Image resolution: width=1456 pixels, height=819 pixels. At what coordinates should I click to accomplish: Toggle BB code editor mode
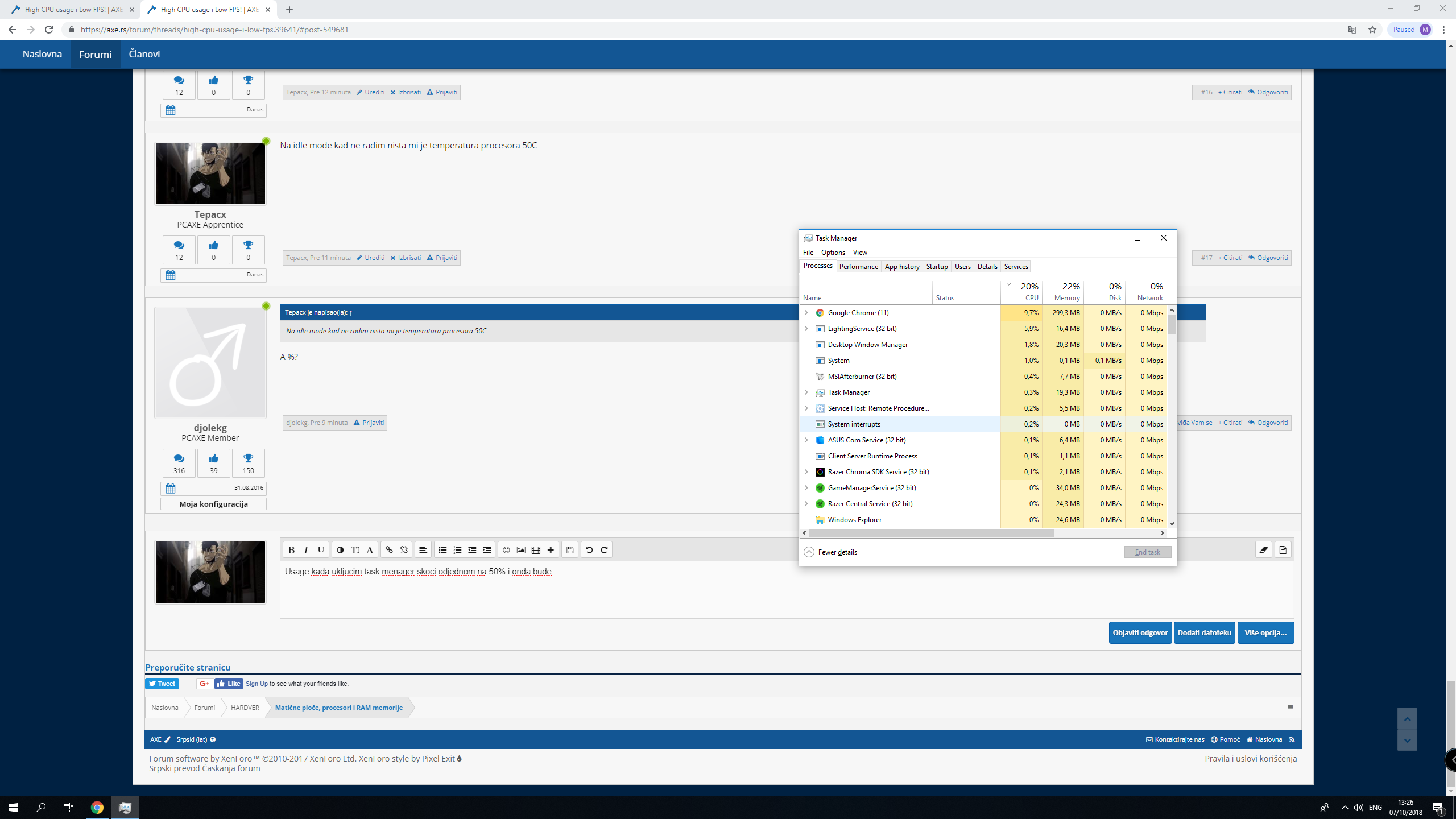pyautogui.click(x=1283, y=550)
